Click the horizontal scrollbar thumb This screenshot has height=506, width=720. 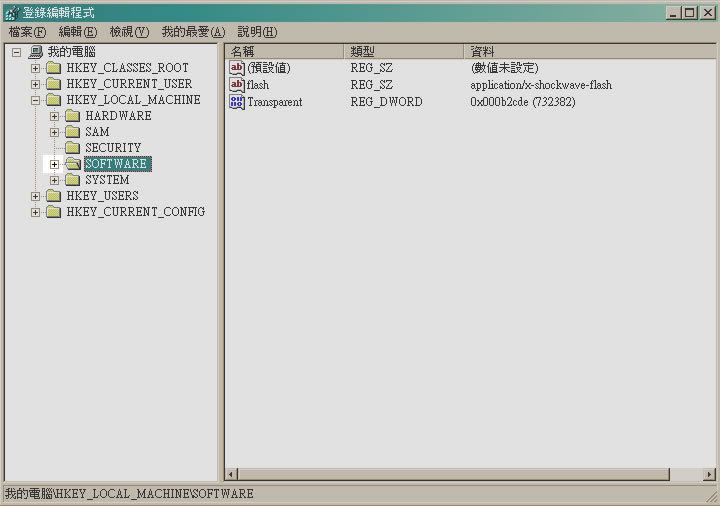[453, 474]
